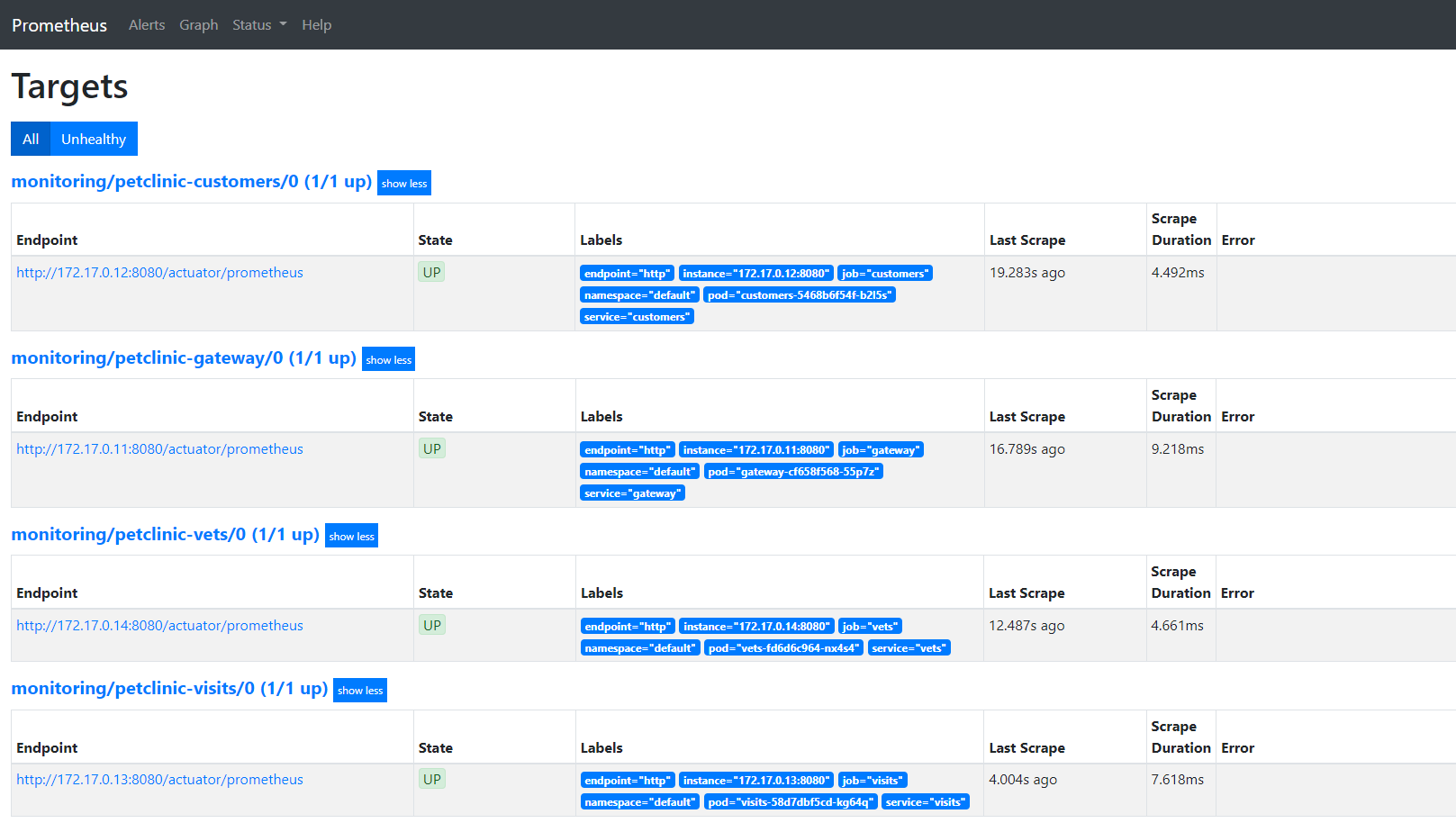Collapse petclinic-customers with show less
The image size is (1456, 832).
pyautogui.click(x=404, y=183)
